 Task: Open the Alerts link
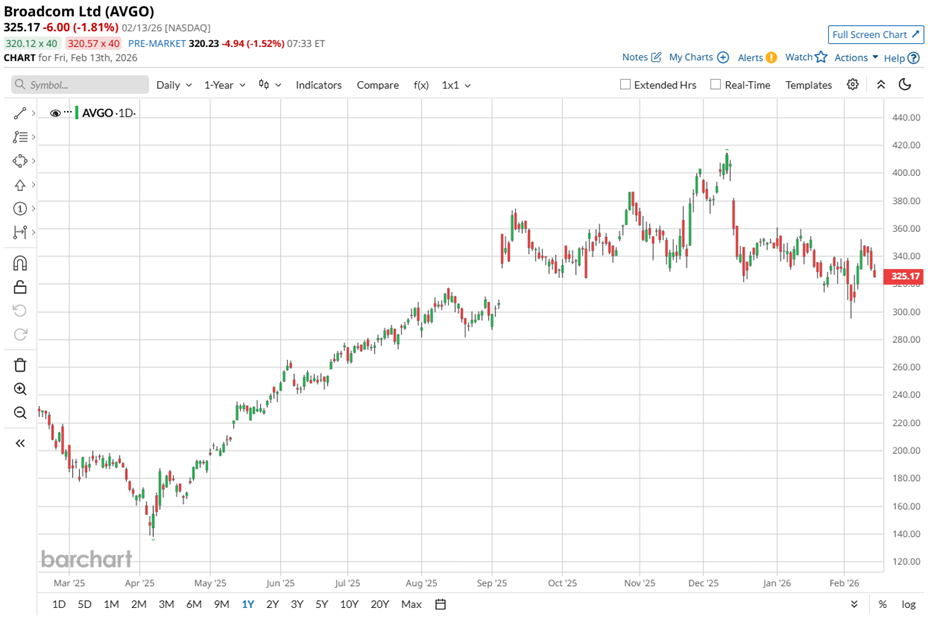pos(757,57)
